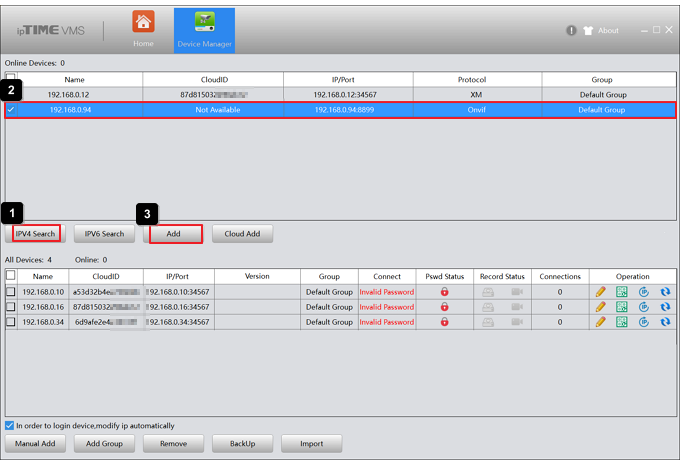Click the lock icon for 192.168.0.16
Screen dimensions: 680x465
tap(445, 307)
